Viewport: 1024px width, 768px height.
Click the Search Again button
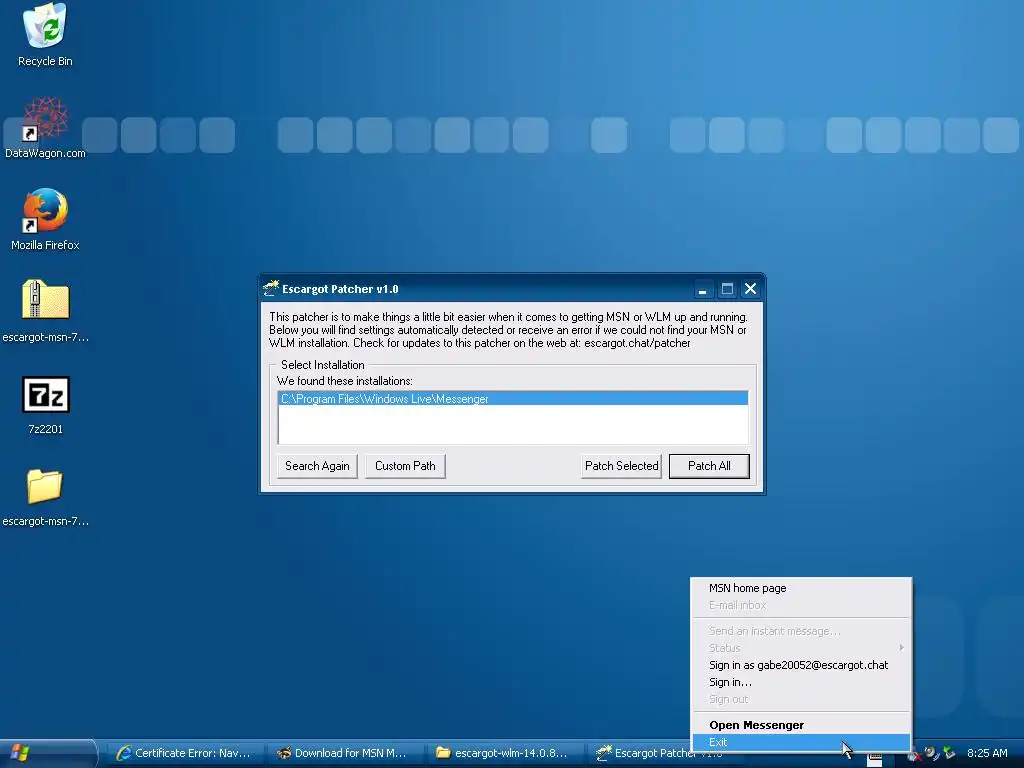pos(317,466)
